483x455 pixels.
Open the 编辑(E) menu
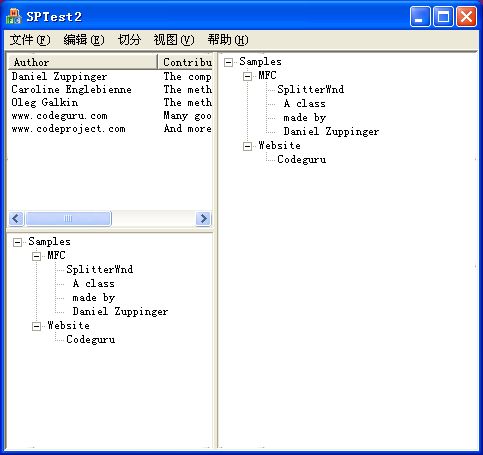pos(84,40)
